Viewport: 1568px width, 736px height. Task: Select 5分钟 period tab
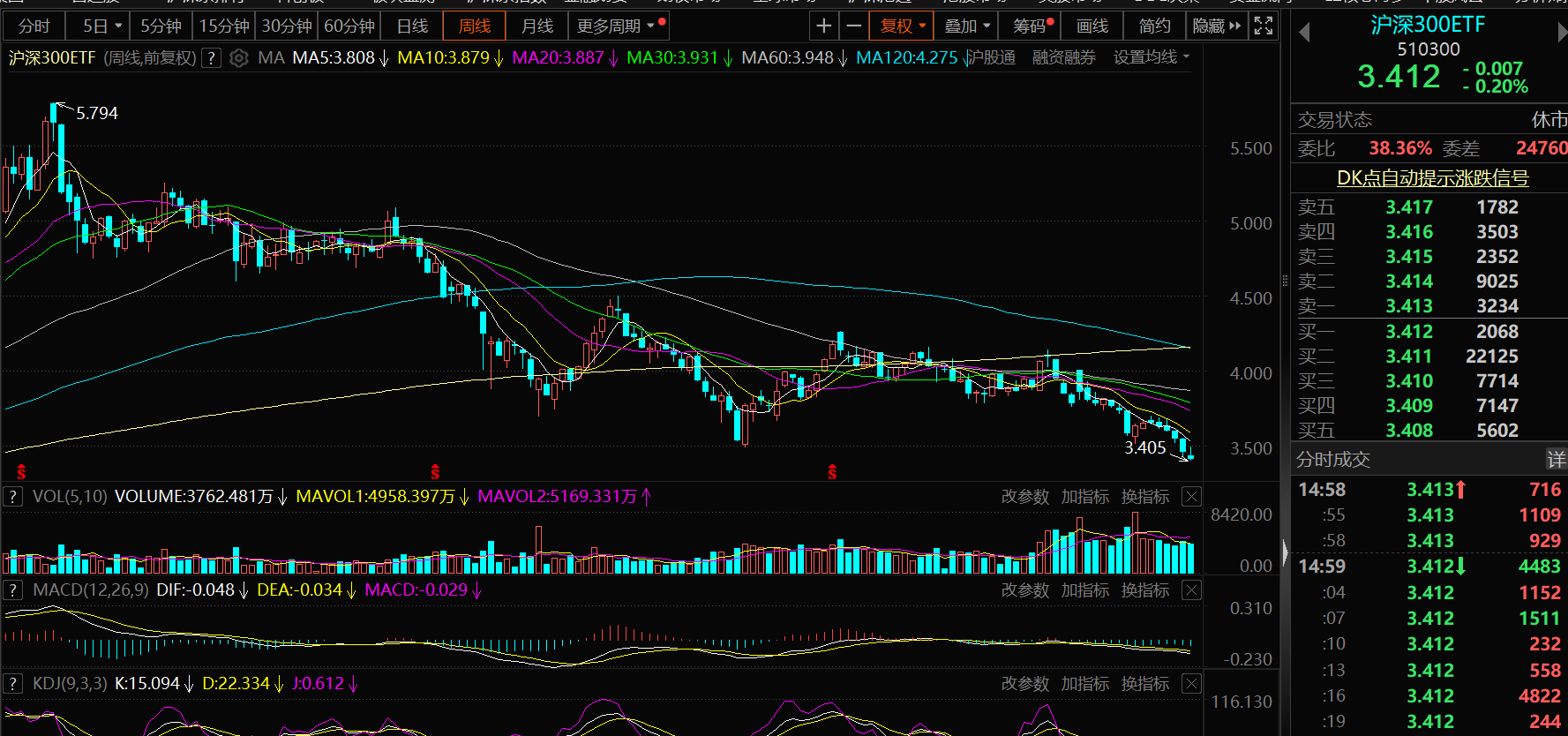click(x=161, y=26)
